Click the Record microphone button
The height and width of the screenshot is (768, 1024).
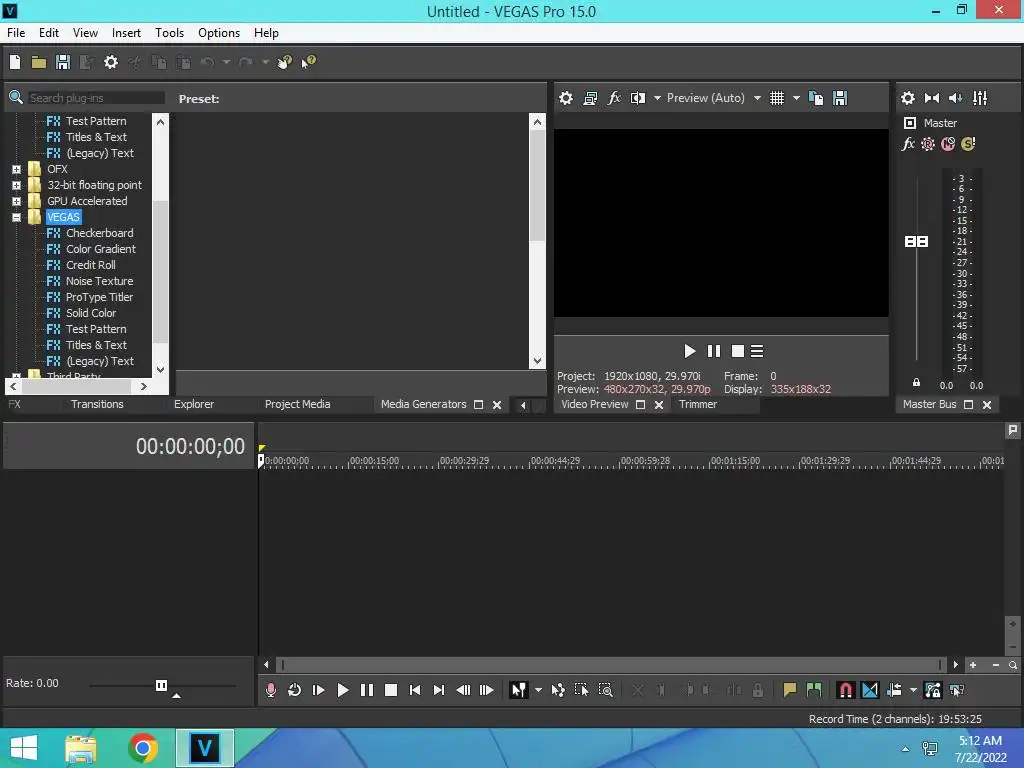271,690
